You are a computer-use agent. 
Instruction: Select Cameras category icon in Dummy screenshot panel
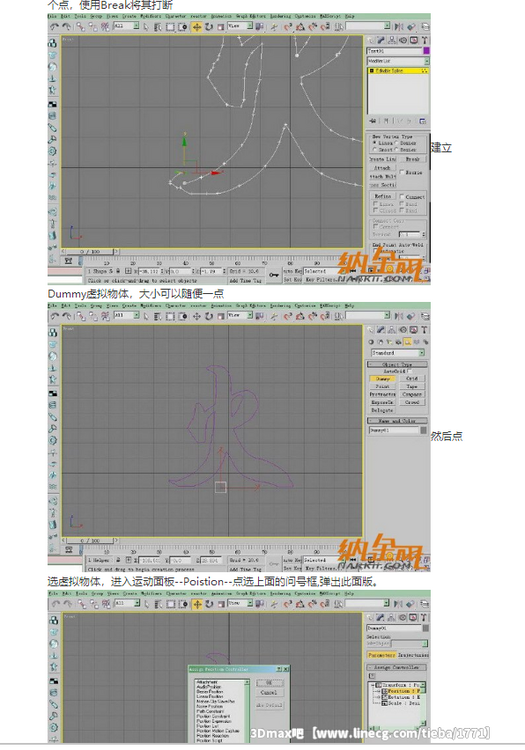(x=398, y=342)
